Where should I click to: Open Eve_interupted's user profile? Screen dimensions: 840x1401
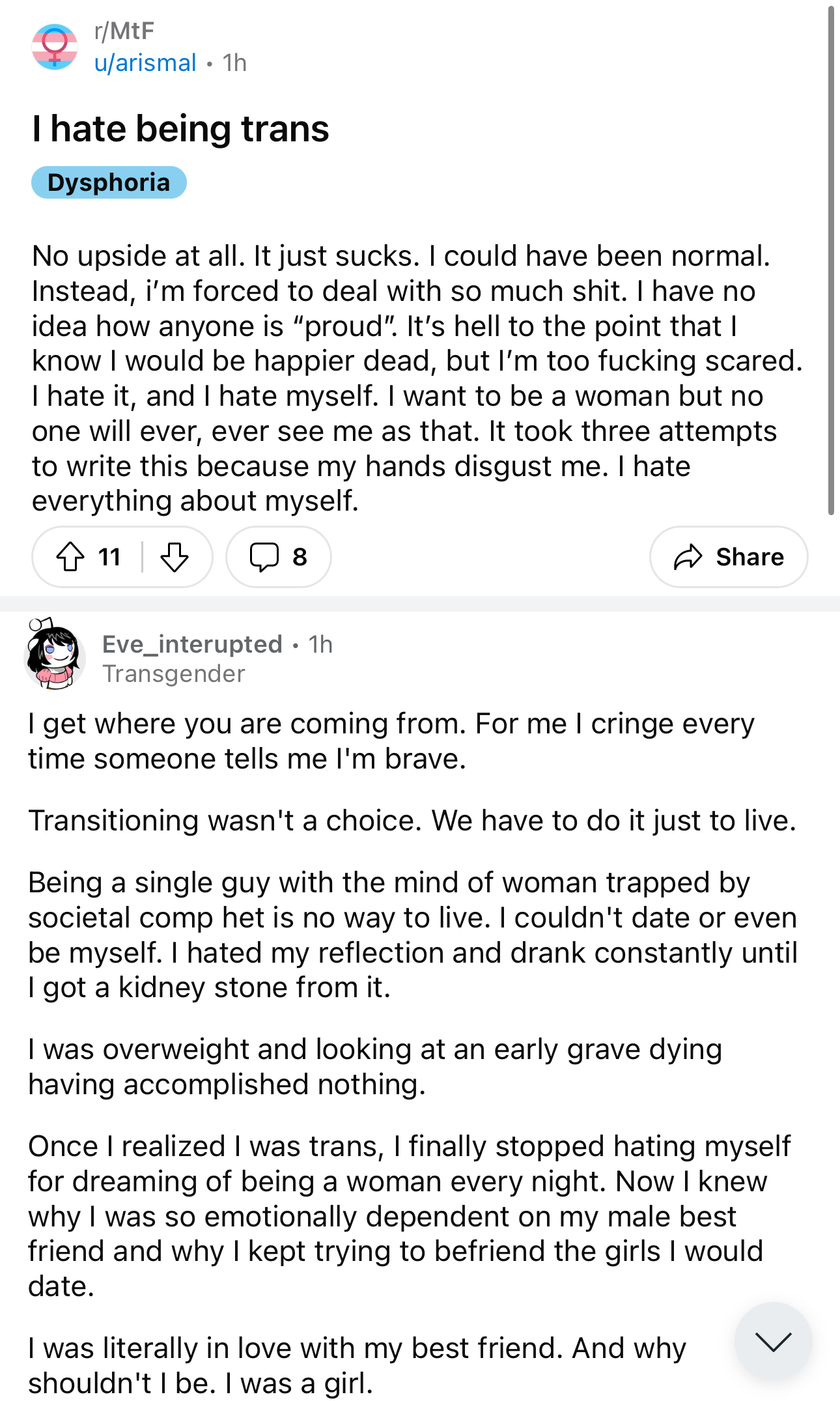click(x=192, y=644)
